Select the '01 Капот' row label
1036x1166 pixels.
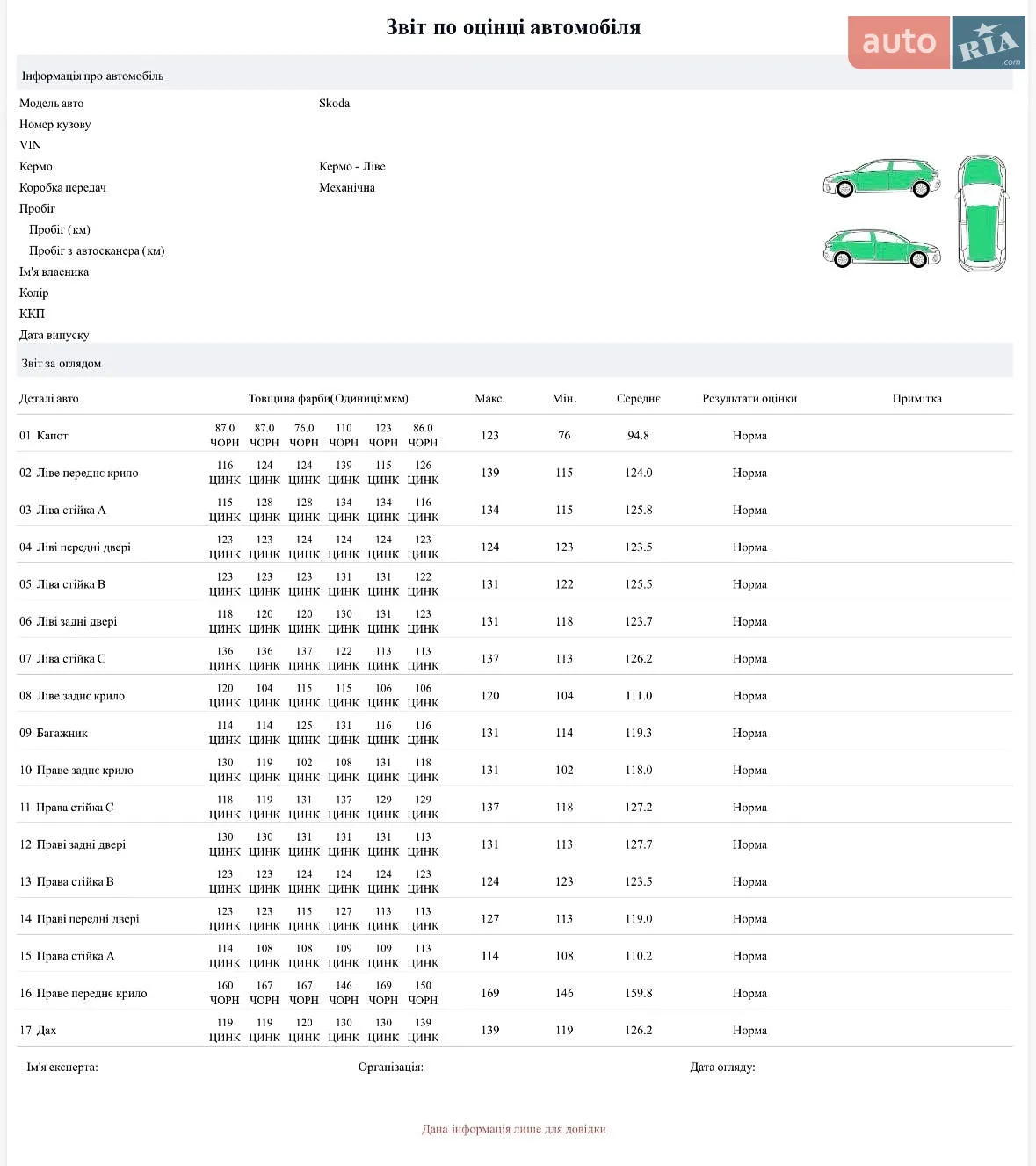[44, 436]
